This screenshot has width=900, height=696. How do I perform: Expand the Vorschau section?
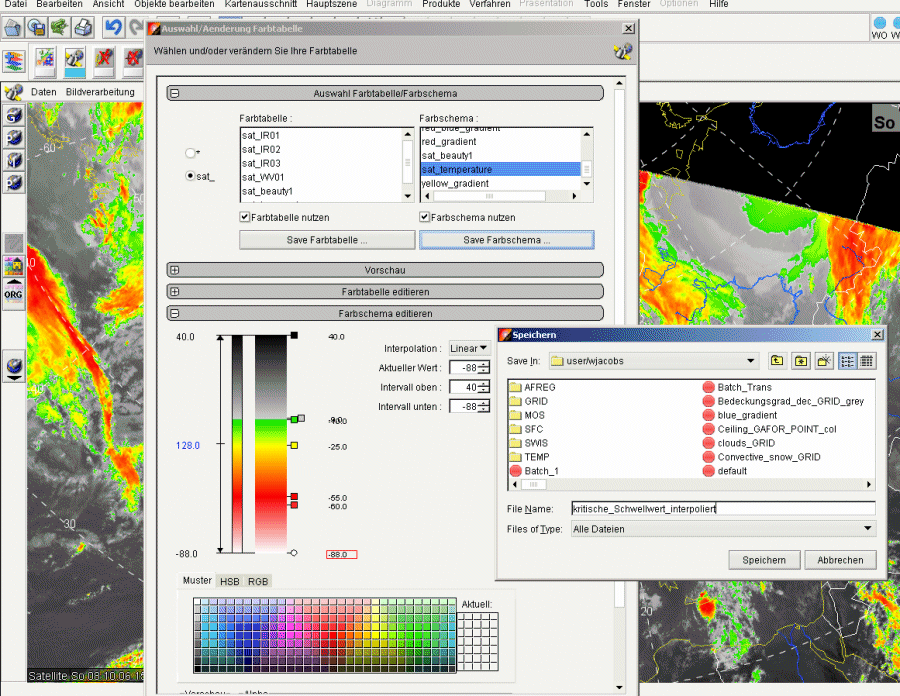tap(175, 270)
